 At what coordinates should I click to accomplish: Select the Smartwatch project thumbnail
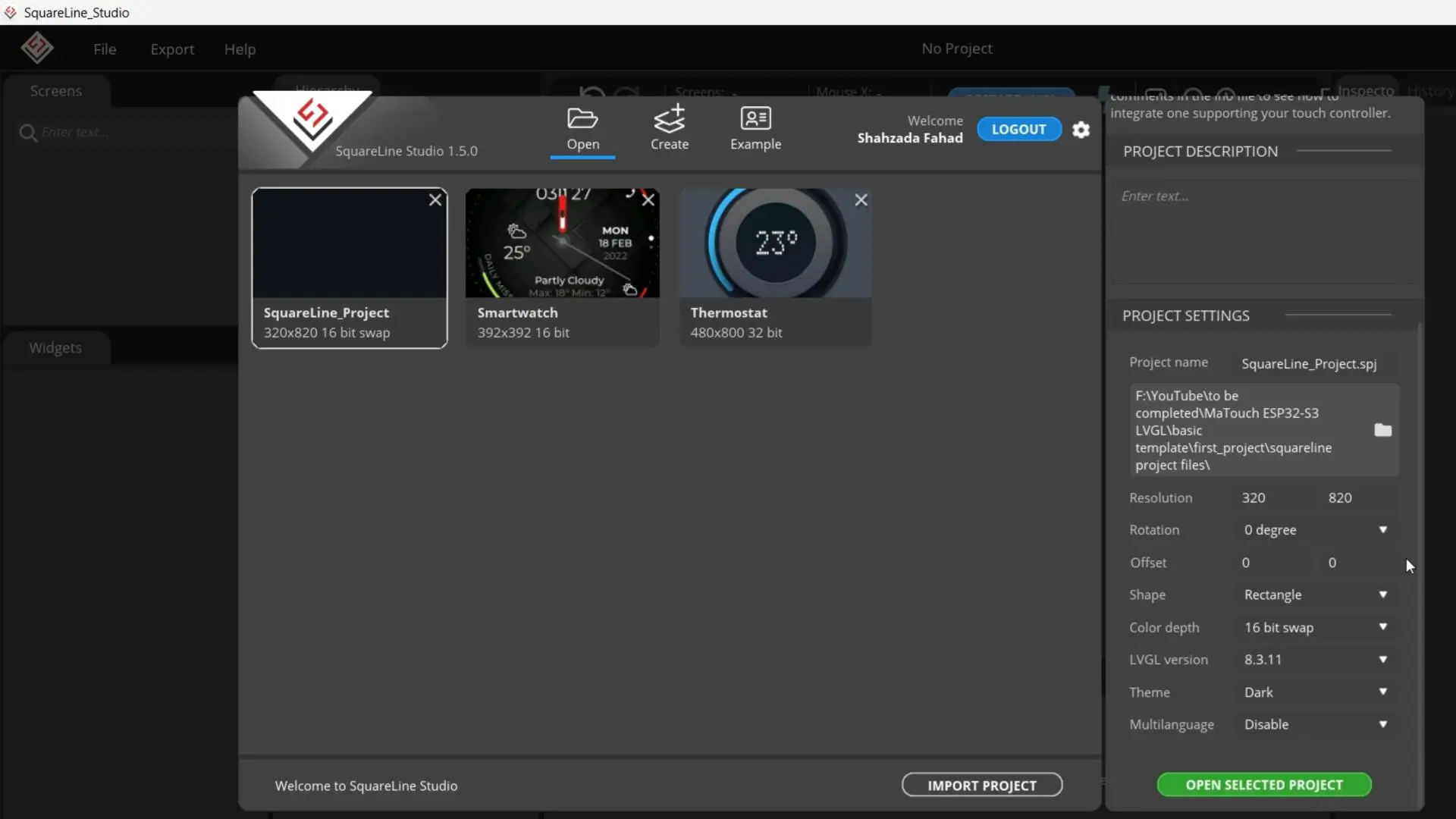tap(562, 268)
